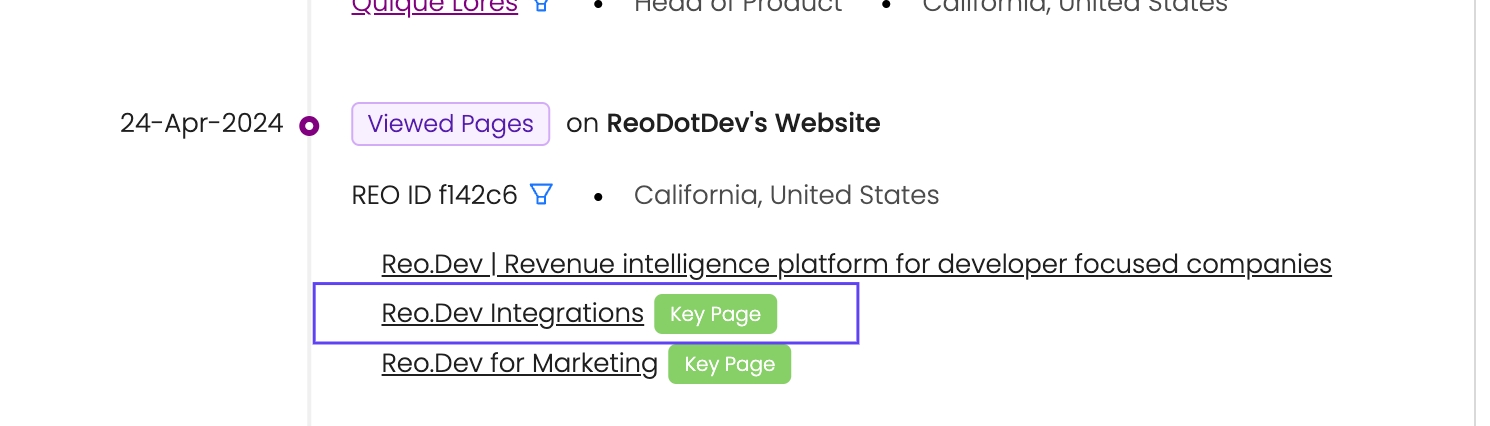This screenshot has width=1490, height=426.
Task: Click California location in the REO ID row
Action: pyautogui.click(x=786, y=195)
